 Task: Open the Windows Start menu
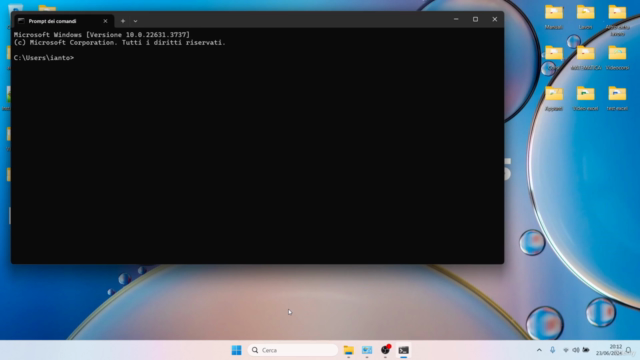click(236, 350)
